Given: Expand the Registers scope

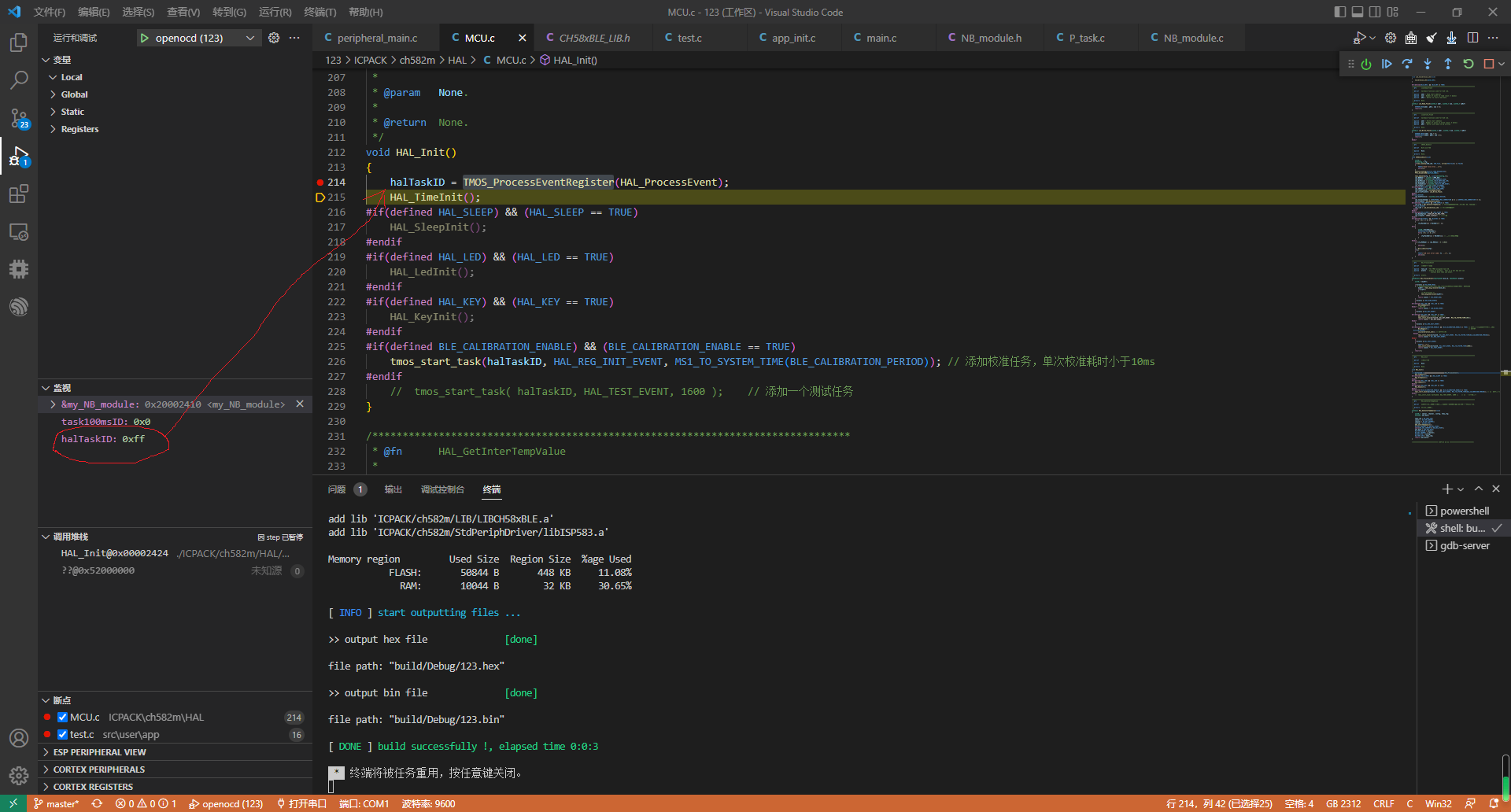Looking at the screenshot, I should (x=53, y=129).
